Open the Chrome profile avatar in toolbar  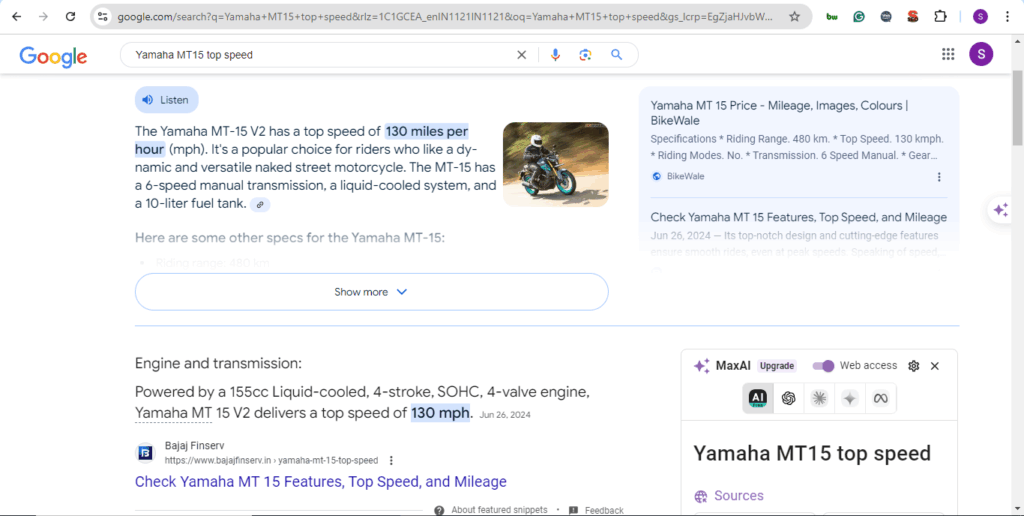click(x=980, y=17)
